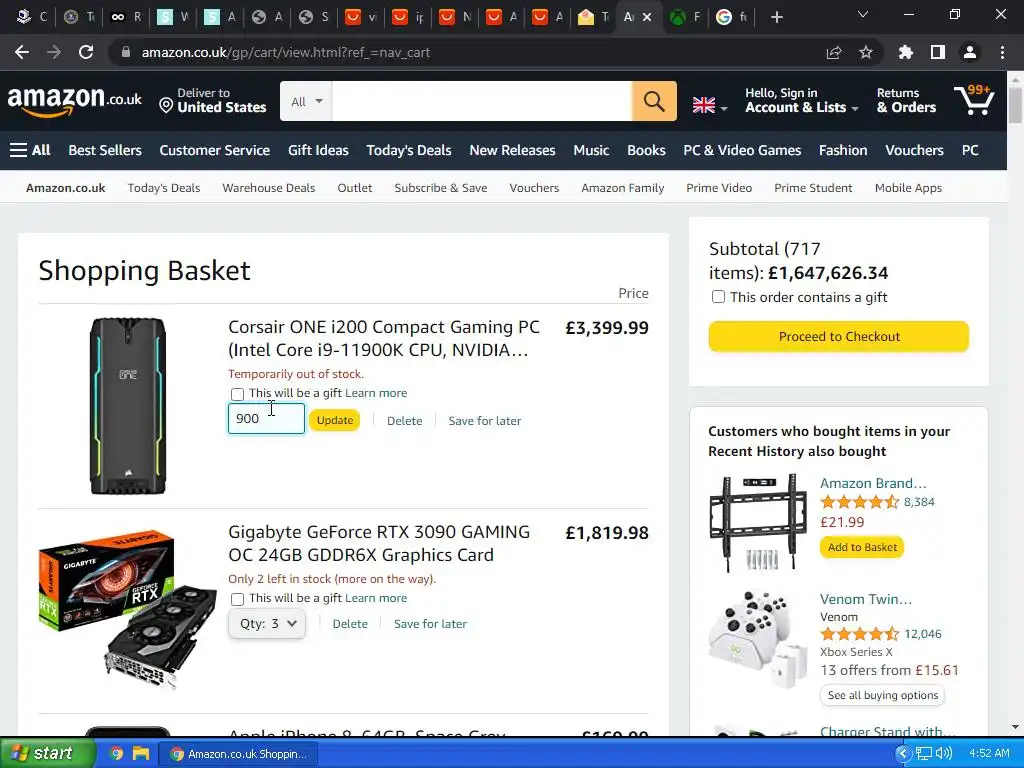Click Learn more beside Corsair gift option

coord(376,393)
